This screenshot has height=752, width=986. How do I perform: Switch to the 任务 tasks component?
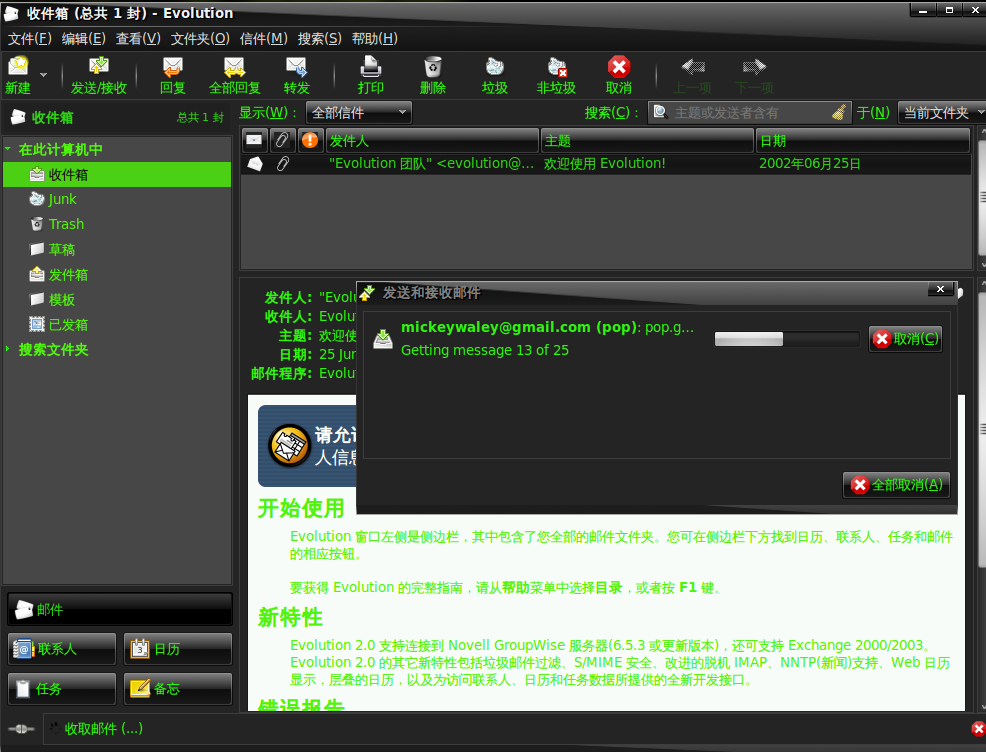62,688
